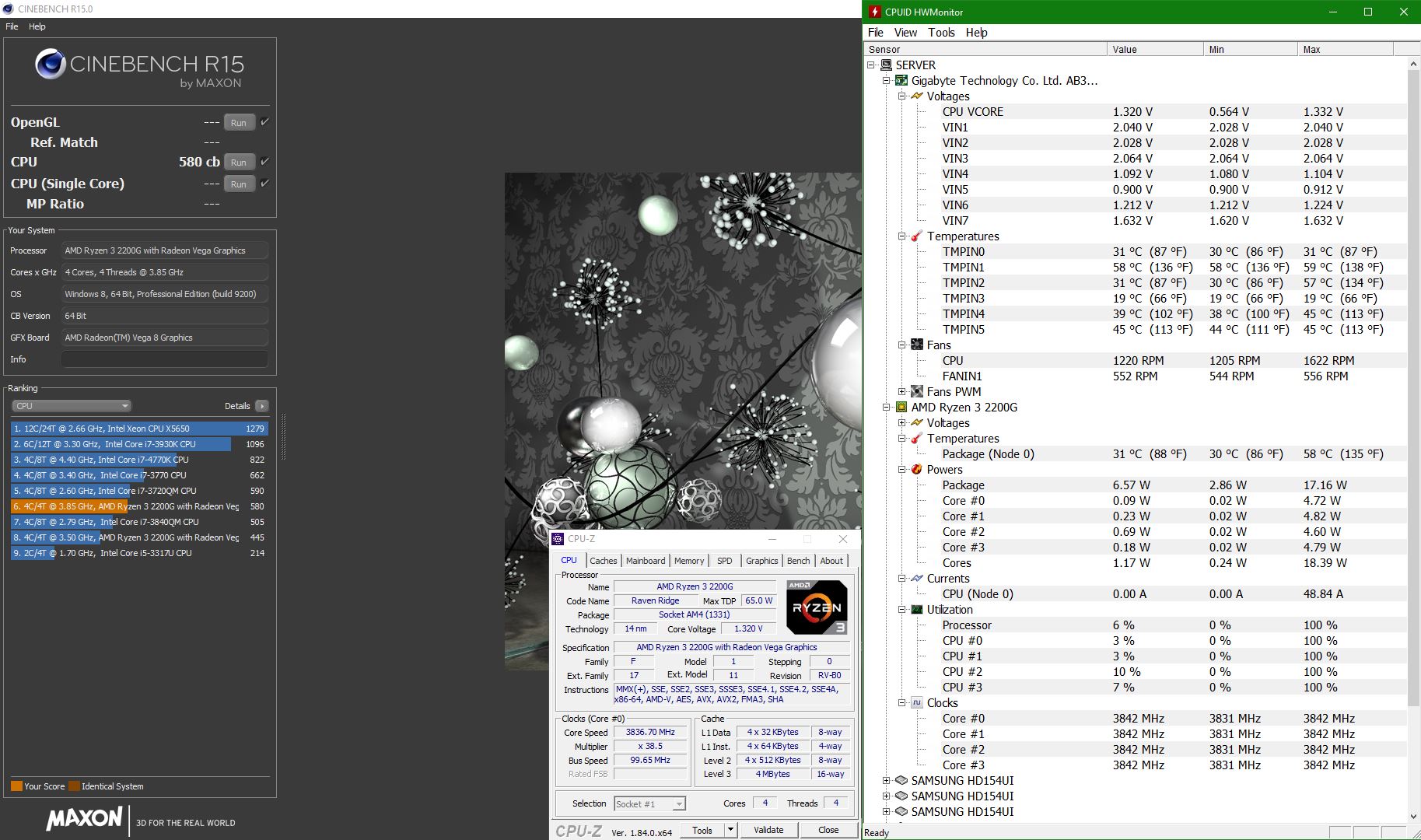Click the Fans icon in HWMonitor
The width and height of the screenshot is (1421, 840).
click(x=917, y=345)
